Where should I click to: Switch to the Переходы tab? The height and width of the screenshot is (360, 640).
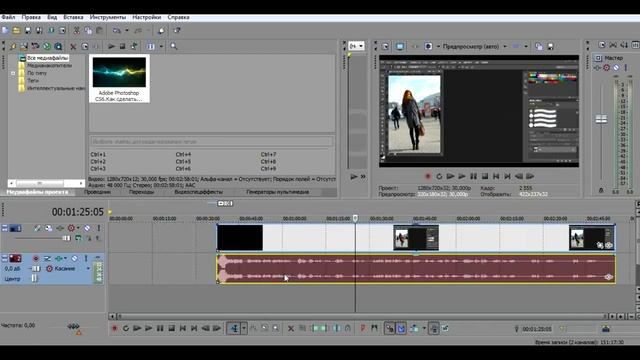[x=141, y=192]
